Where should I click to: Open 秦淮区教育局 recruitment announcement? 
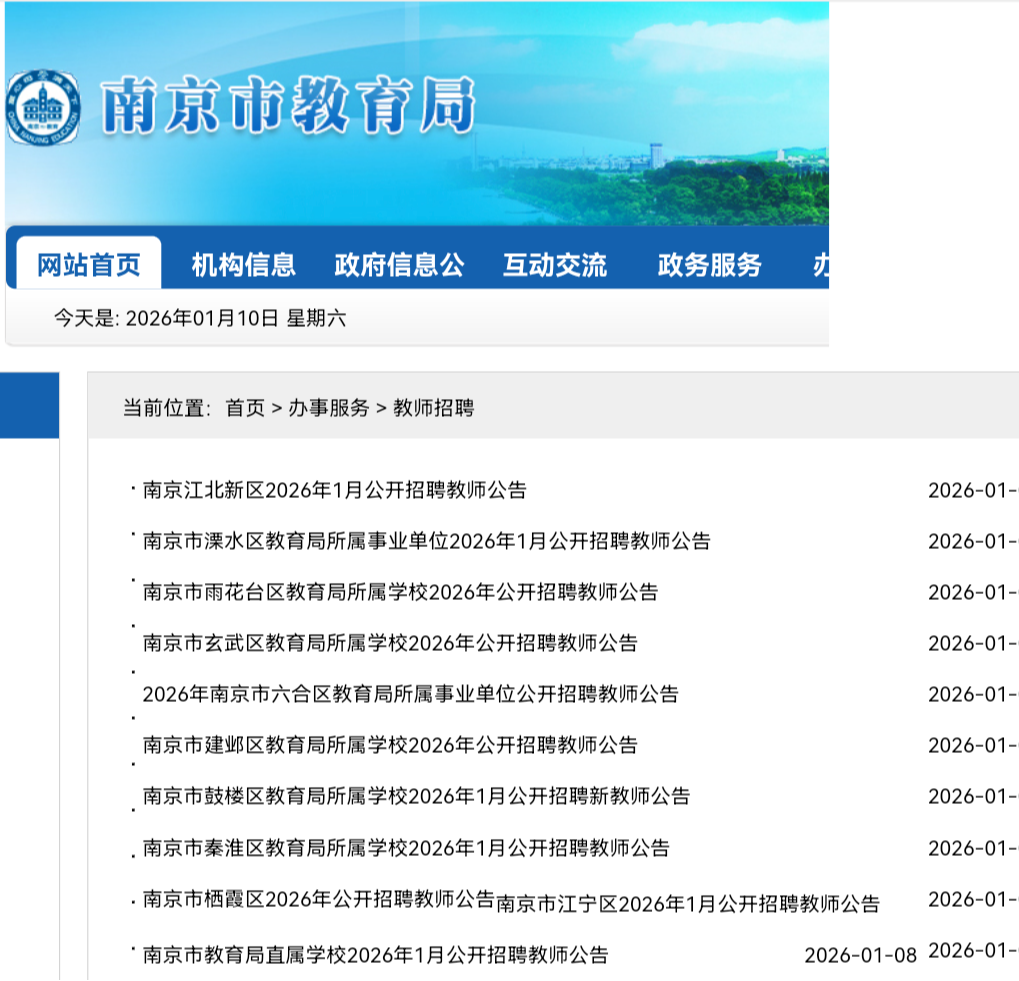pos(406,848)
